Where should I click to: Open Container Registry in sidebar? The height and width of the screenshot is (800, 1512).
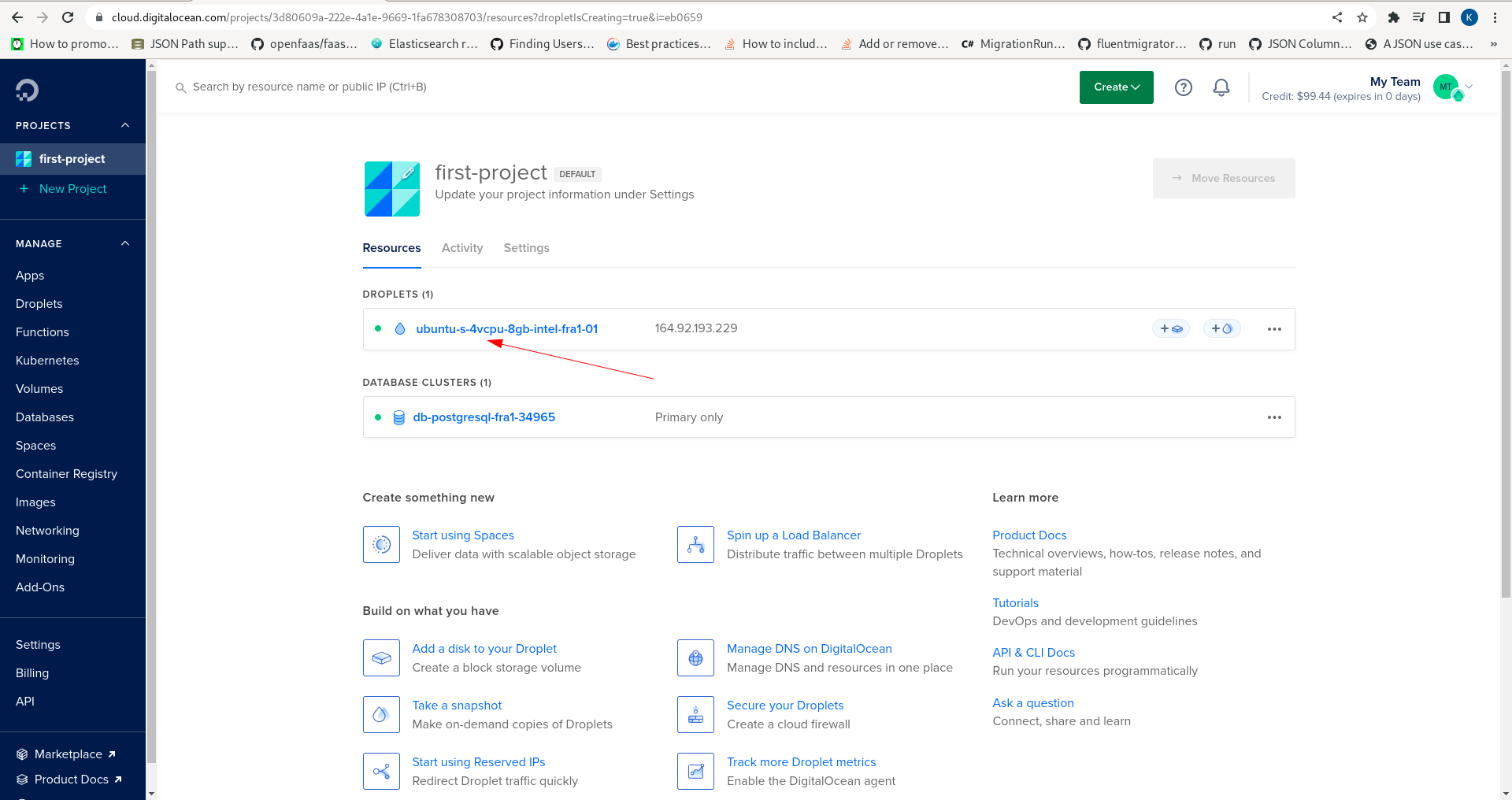[x=66, y=474]
